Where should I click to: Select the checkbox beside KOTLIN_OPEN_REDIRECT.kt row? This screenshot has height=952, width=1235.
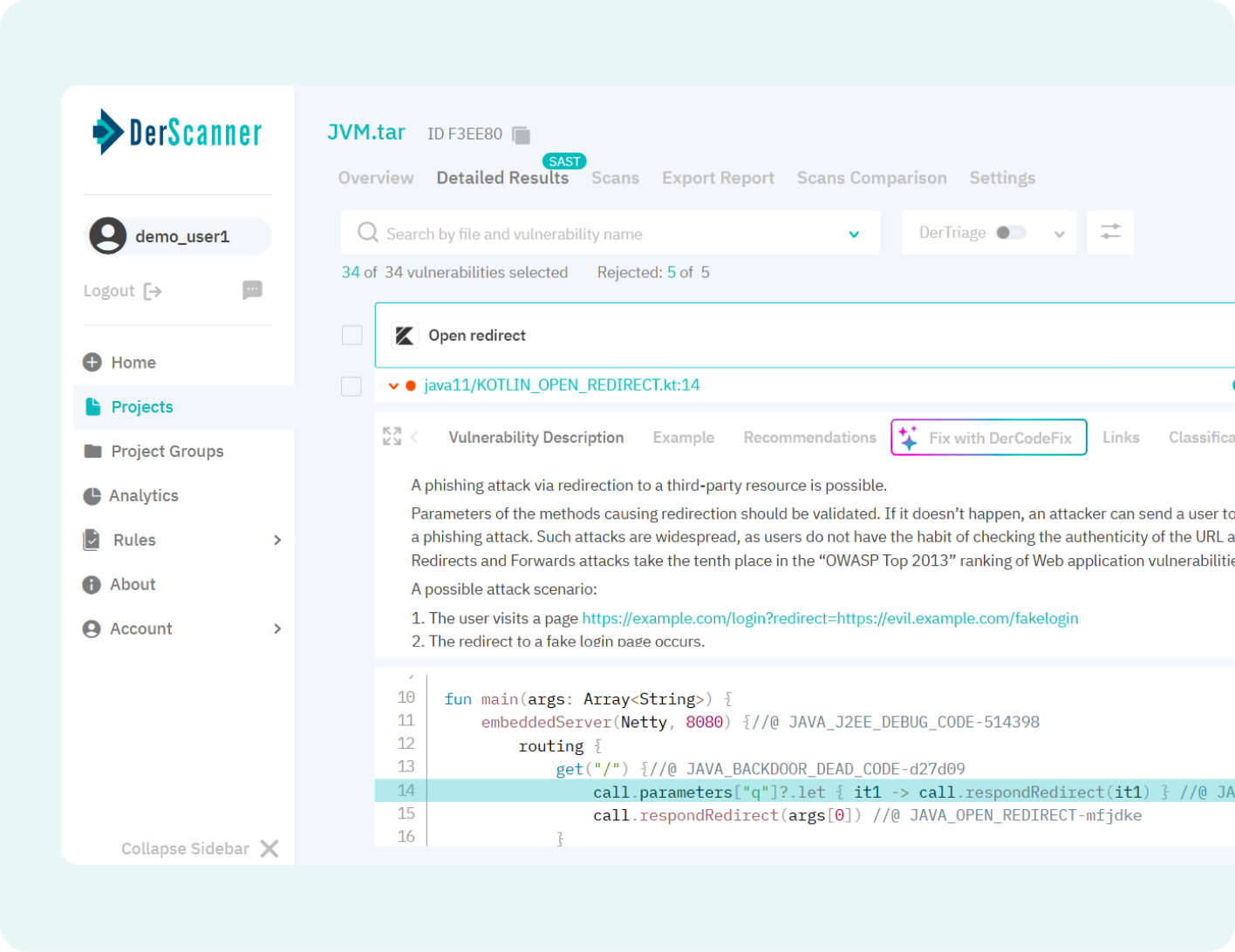tap(351, 385)
